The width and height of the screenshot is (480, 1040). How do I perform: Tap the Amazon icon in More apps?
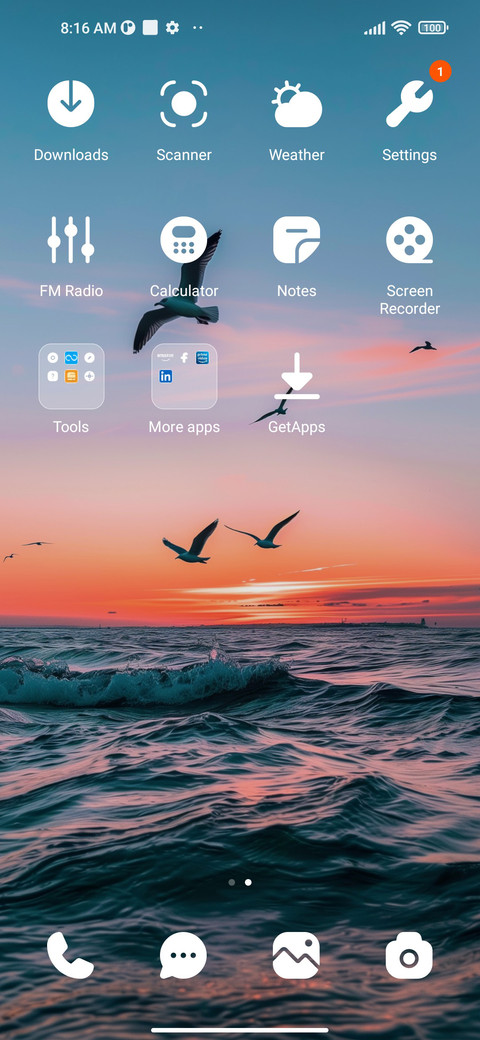(164, 357)
